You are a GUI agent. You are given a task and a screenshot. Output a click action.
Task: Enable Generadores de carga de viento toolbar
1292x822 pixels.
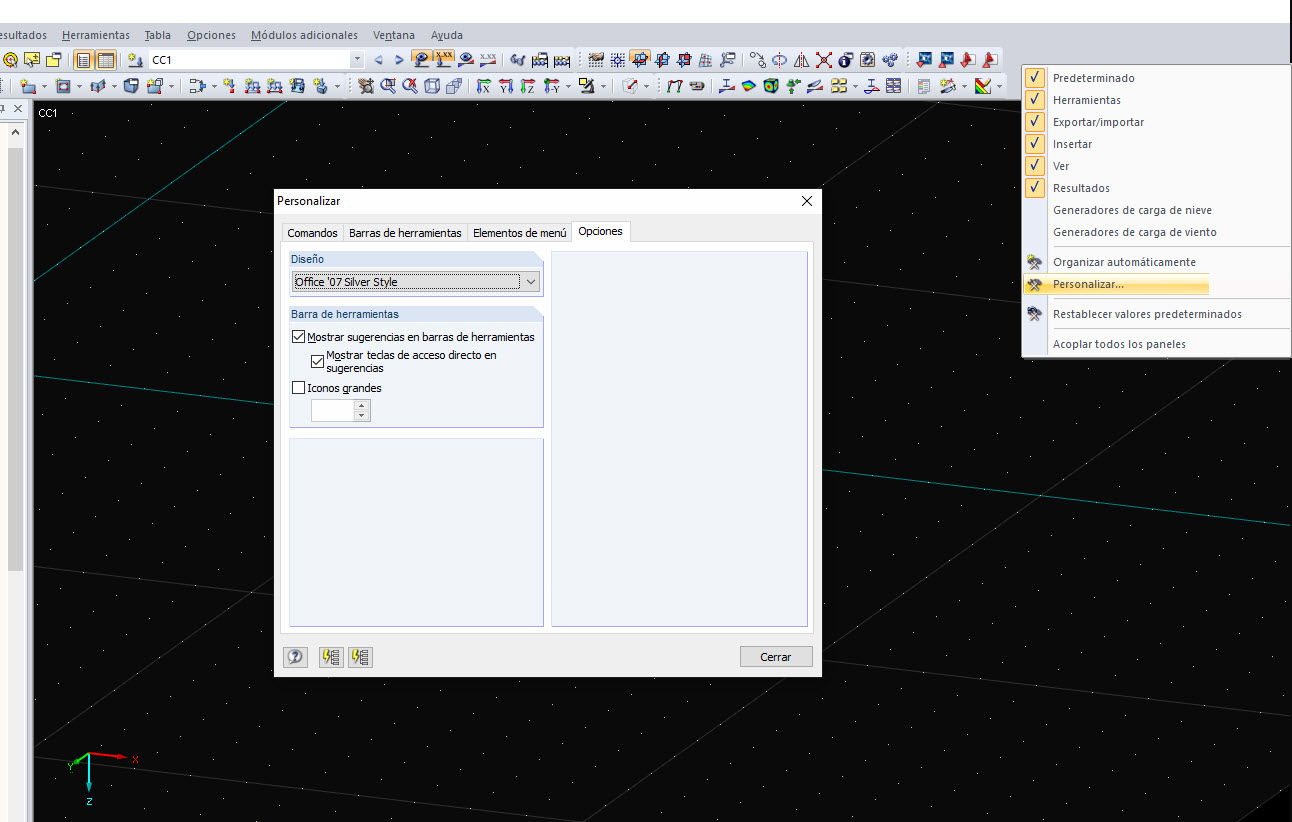coord(1135,232)
